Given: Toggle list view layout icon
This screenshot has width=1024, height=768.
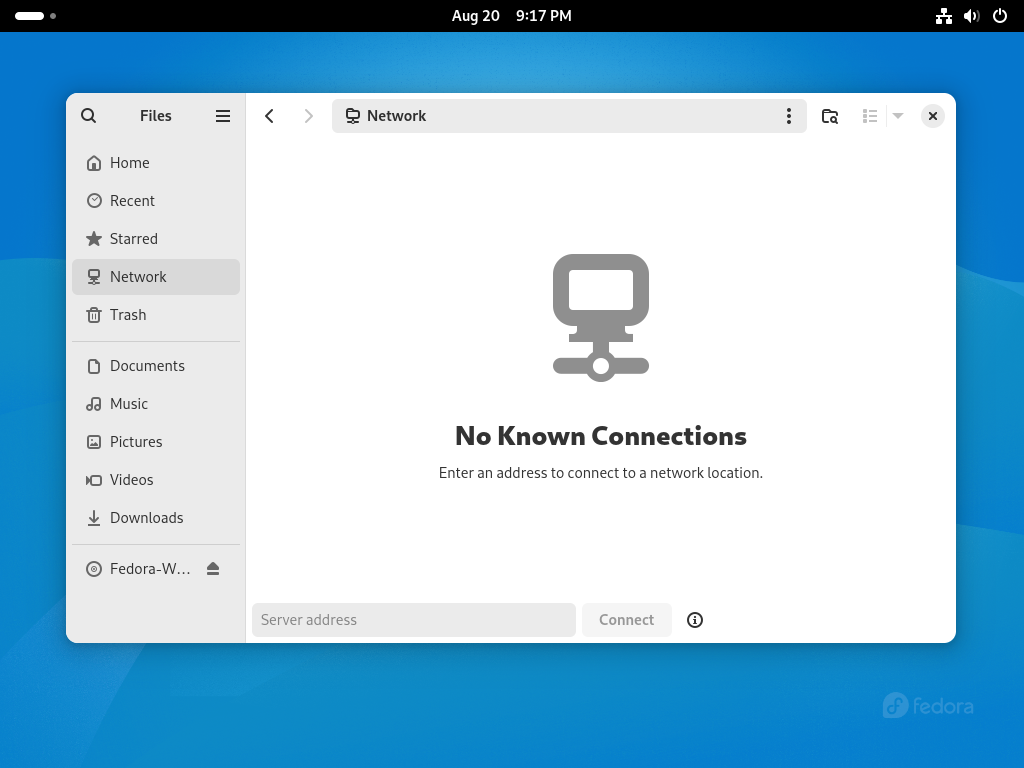Looking at the screenshot, I should [x=869, y=116].
